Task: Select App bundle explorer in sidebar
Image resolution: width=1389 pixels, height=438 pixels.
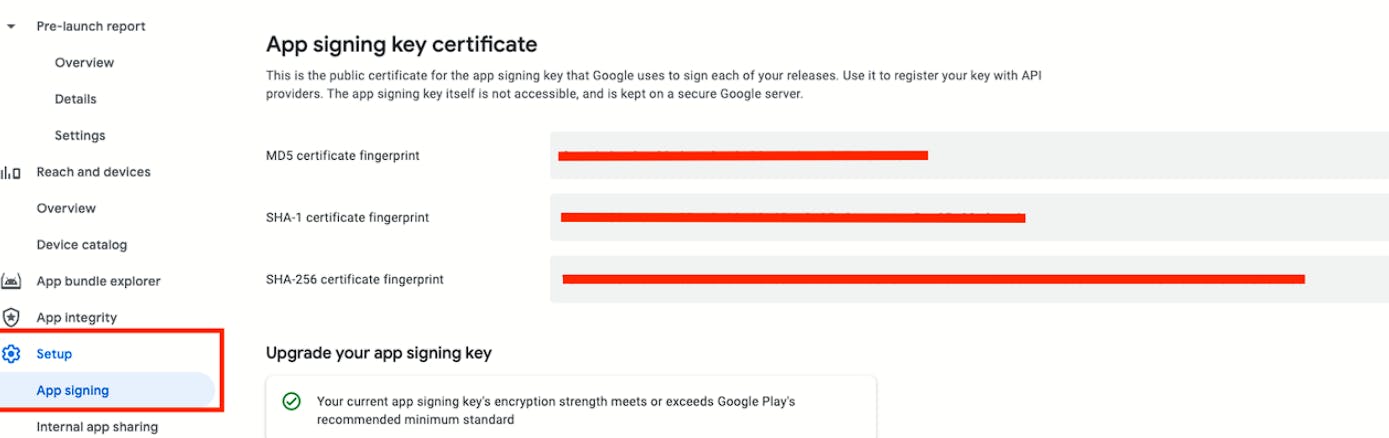Action: pos(98,281)
